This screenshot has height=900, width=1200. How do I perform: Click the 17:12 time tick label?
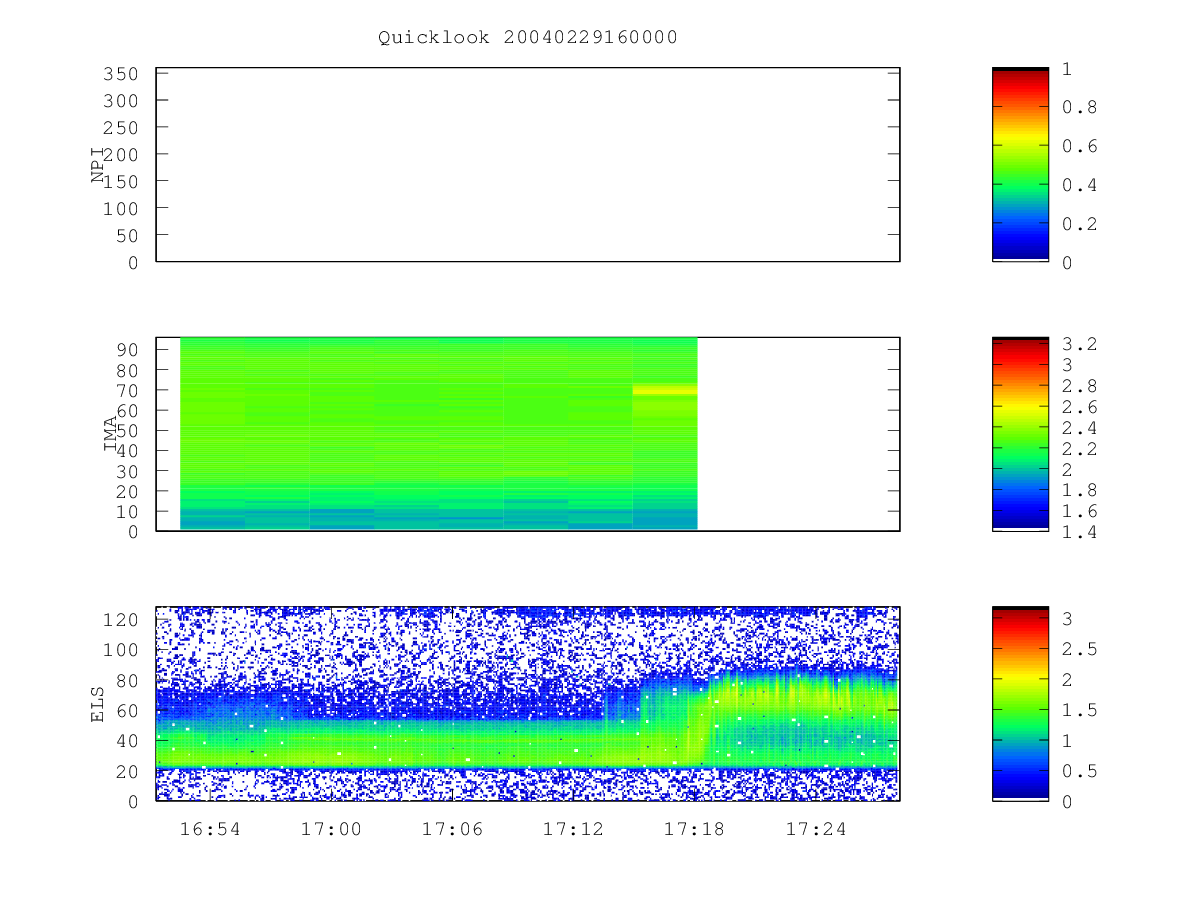pyautogui.click(x=574, y=829)
